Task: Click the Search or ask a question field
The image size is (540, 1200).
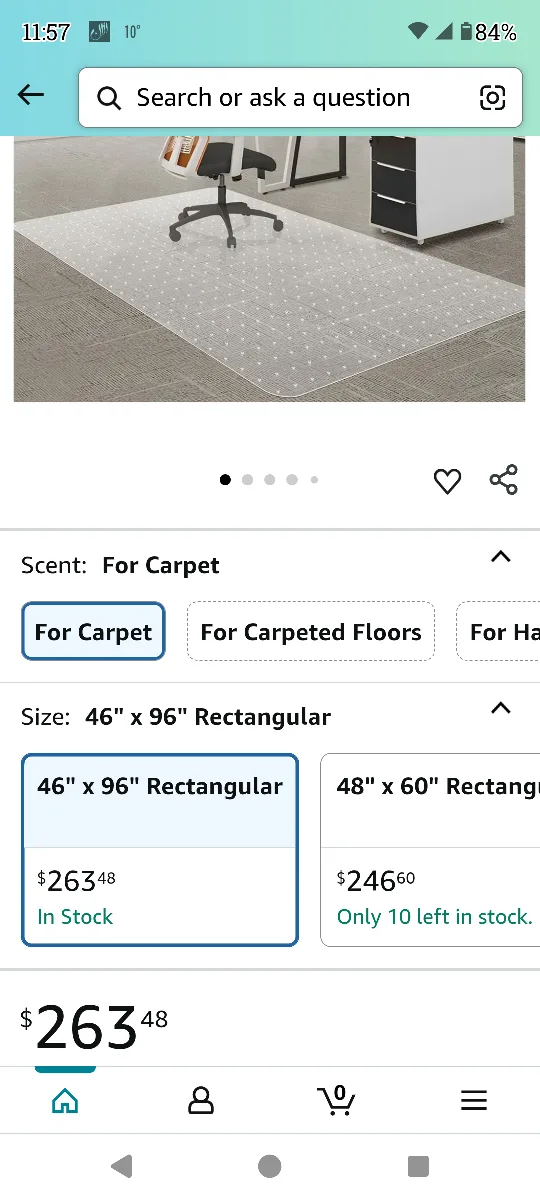Action: click(300, 98)
